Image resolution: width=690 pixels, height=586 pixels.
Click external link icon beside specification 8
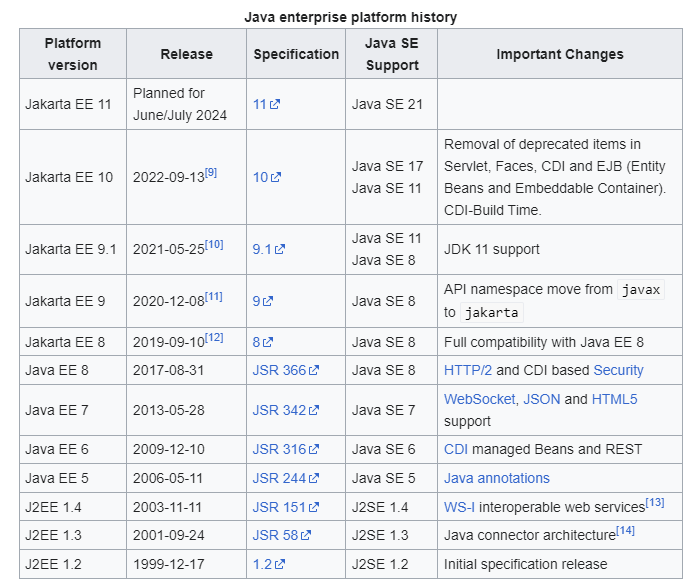point(268,342)
